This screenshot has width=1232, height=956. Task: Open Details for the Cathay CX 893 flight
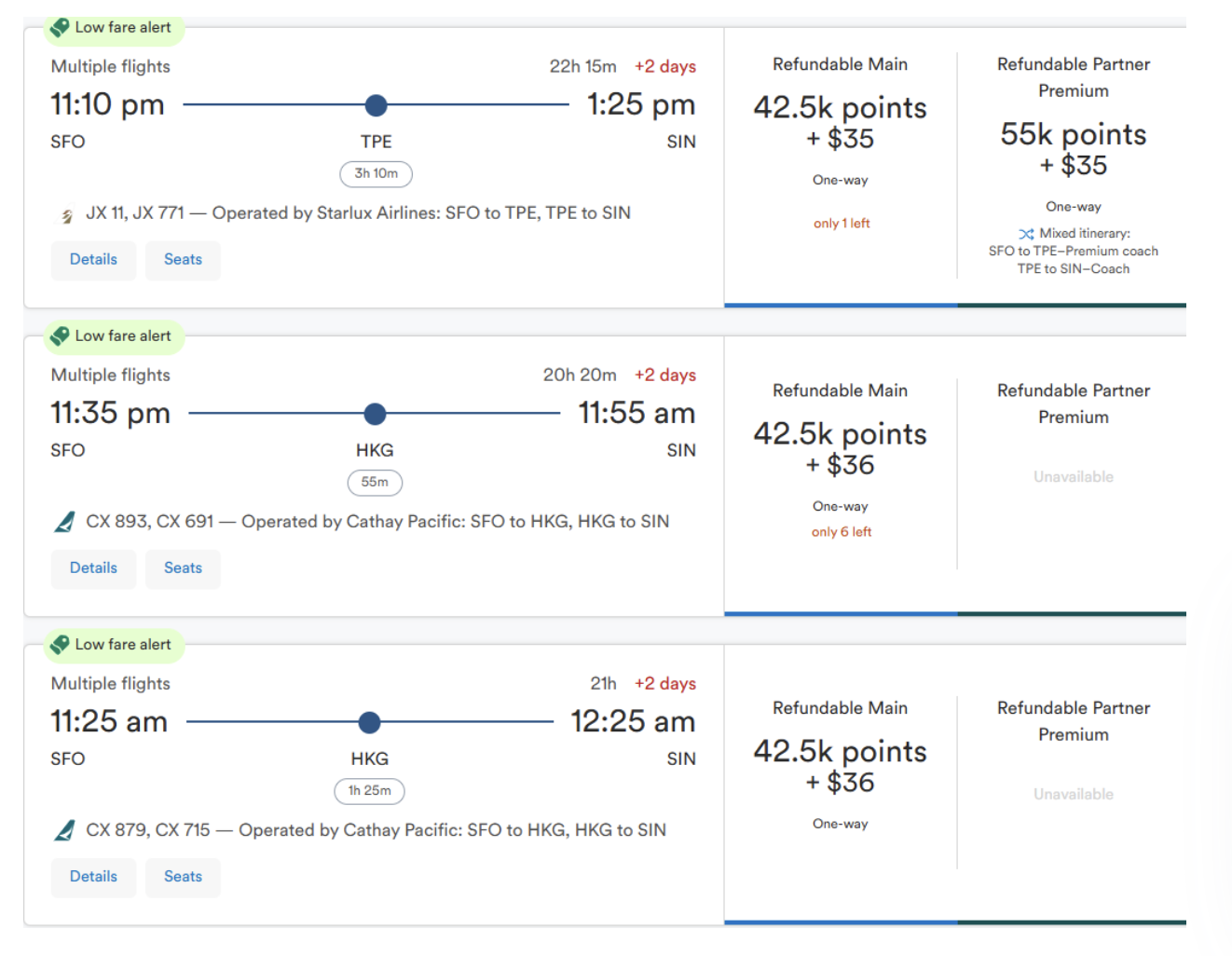(93, 568)
